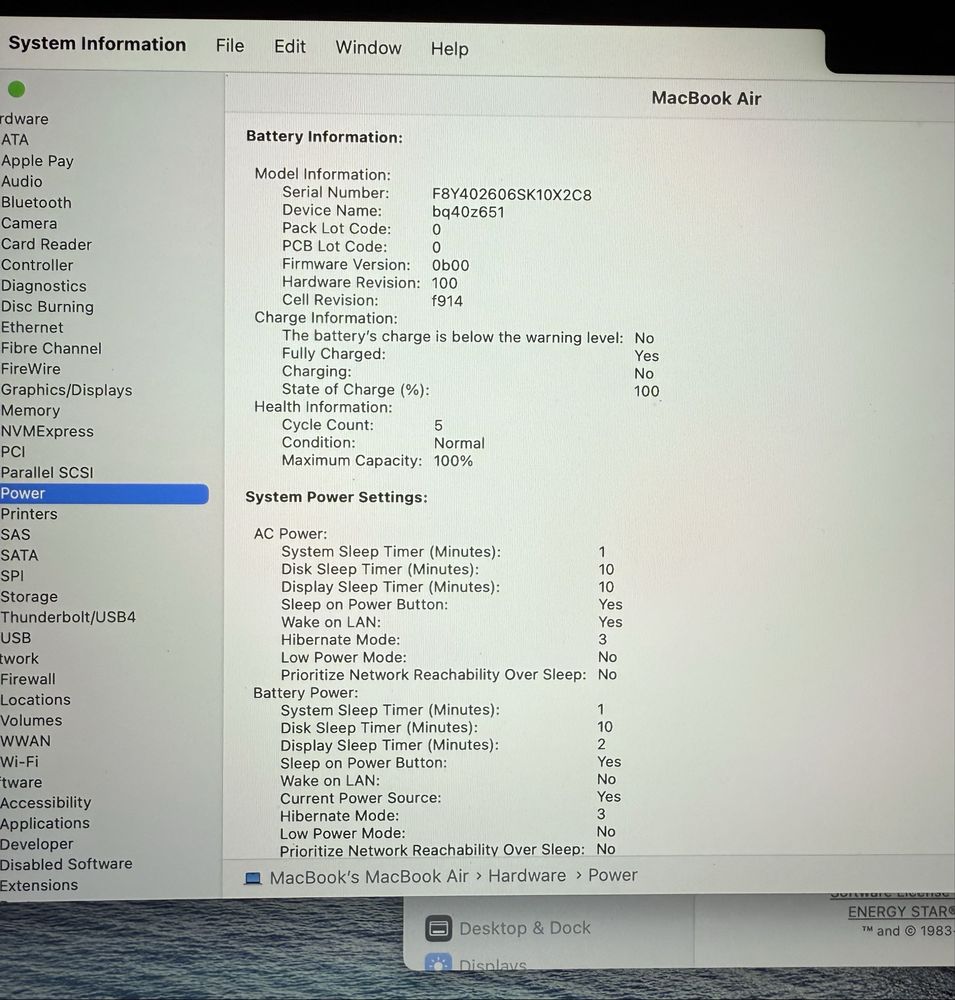This screenshot has width=955, height=1000.
Task: Select Storage in the sidebar
Action: 29,597
